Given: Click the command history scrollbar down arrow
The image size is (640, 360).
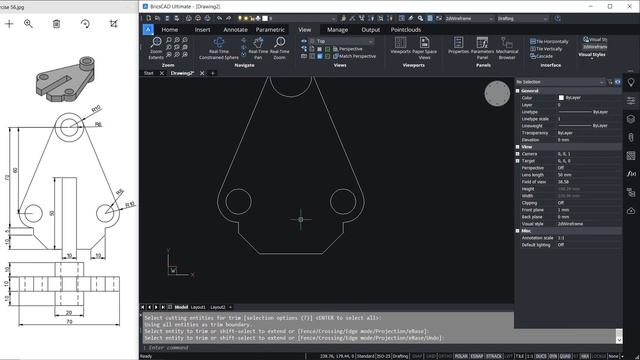Looking at the screenshot, I should click(619, 340).
